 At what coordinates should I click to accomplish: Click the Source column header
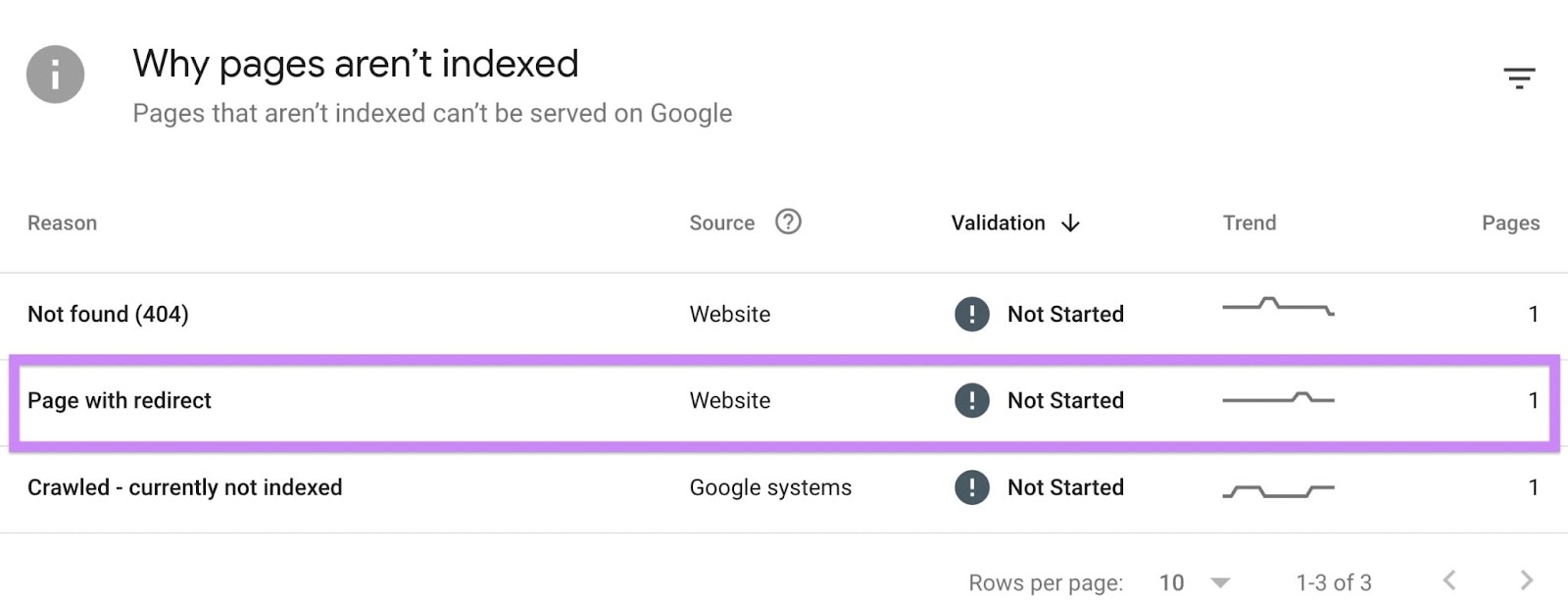point(720,223)
